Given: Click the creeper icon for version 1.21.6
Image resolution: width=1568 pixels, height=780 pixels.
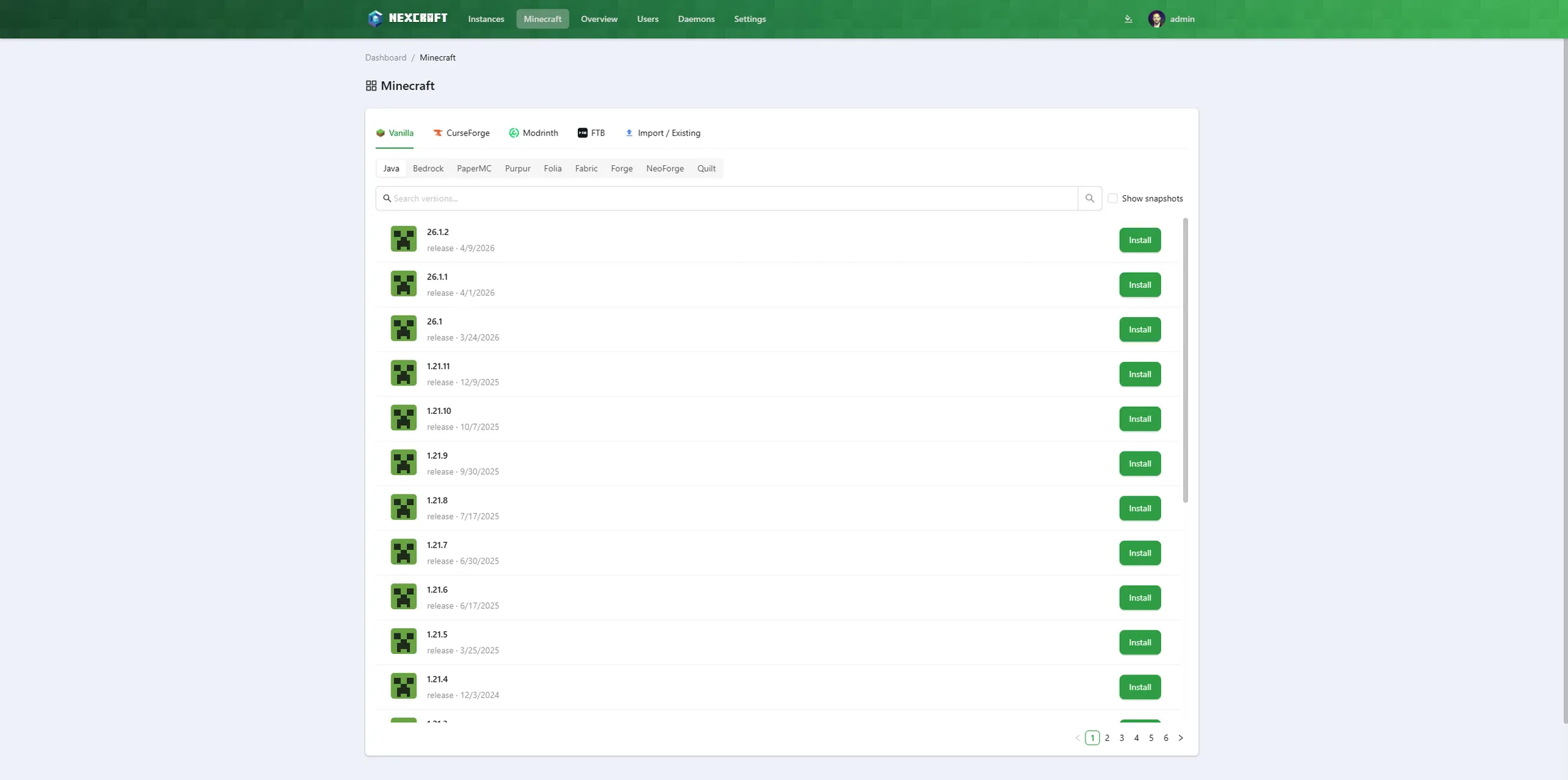Looking at the screenshot, I should click(x=403, y=597).
